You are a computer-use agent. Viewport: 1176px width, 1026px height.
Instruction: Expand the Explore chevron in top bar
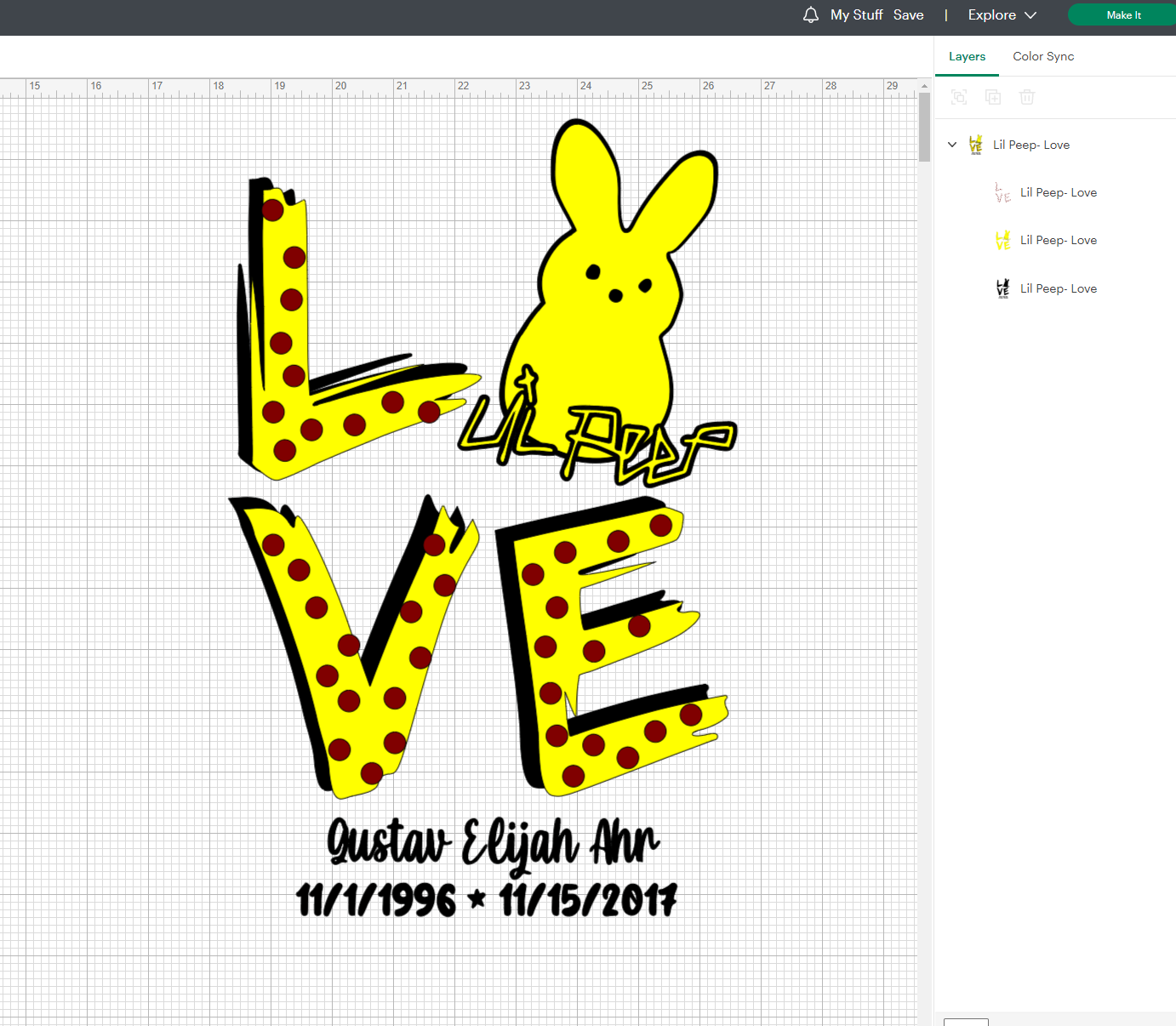click(1030, 14)
